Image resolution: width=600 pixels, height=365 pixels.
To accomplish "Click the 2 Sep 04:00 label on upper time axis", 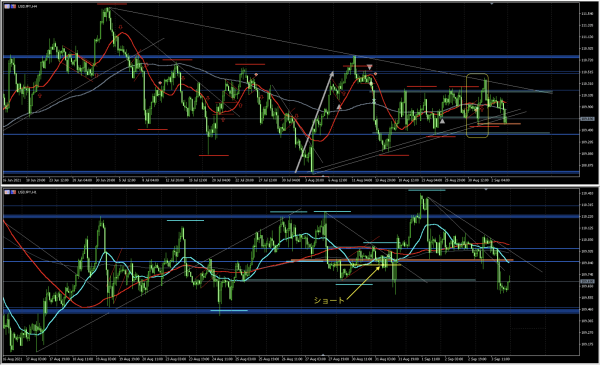I will coord(501,180).
